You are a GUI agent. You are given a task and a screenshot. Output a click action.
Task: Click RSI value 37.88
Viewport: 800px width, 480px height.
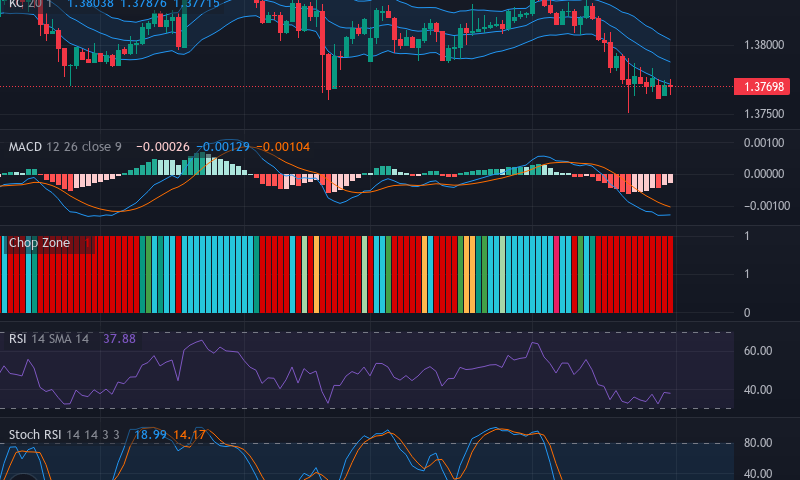[119, 339]
